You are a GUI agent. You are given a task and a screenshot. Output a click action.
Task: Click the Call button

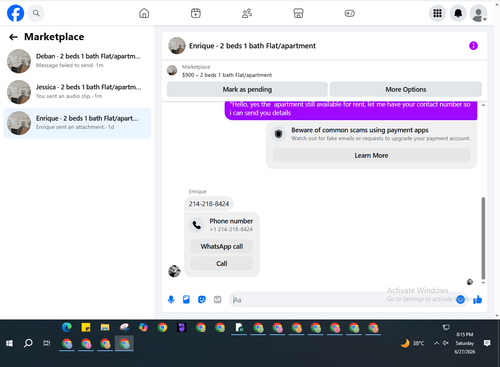tap(222, 263)
